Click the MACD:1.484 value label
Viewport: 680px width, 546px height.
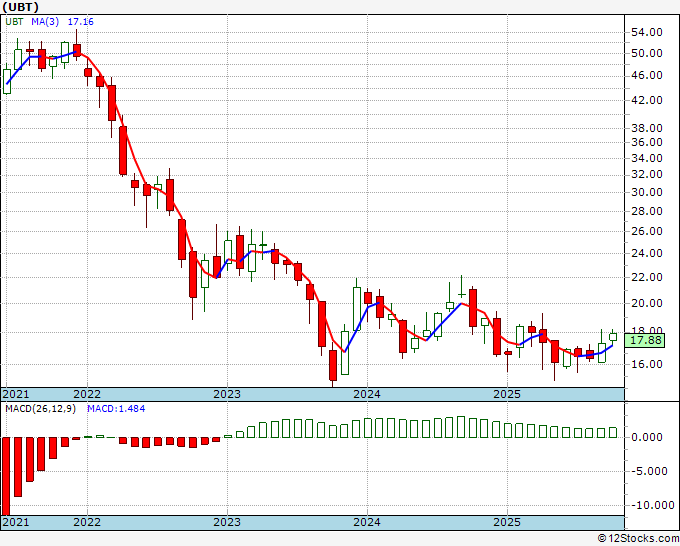[x=116, y=409]
